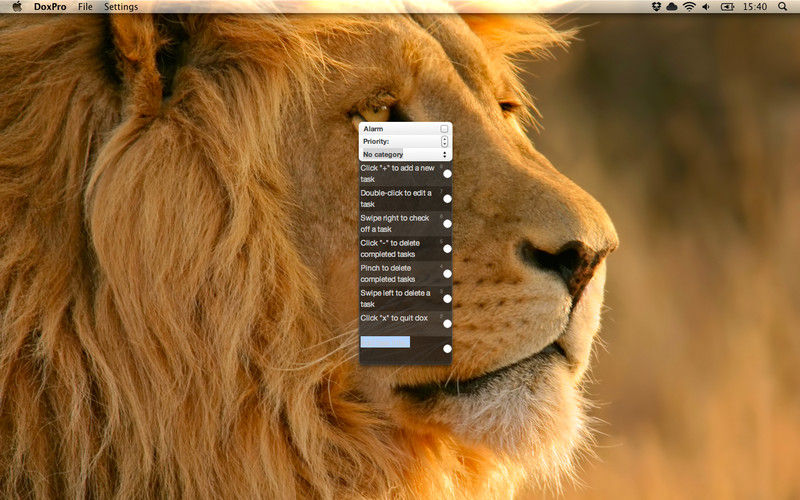Toggle circle for 'Double-click to edit a task'
The width and height of the screenshot is (800, 500).
[x=447, y=199]
